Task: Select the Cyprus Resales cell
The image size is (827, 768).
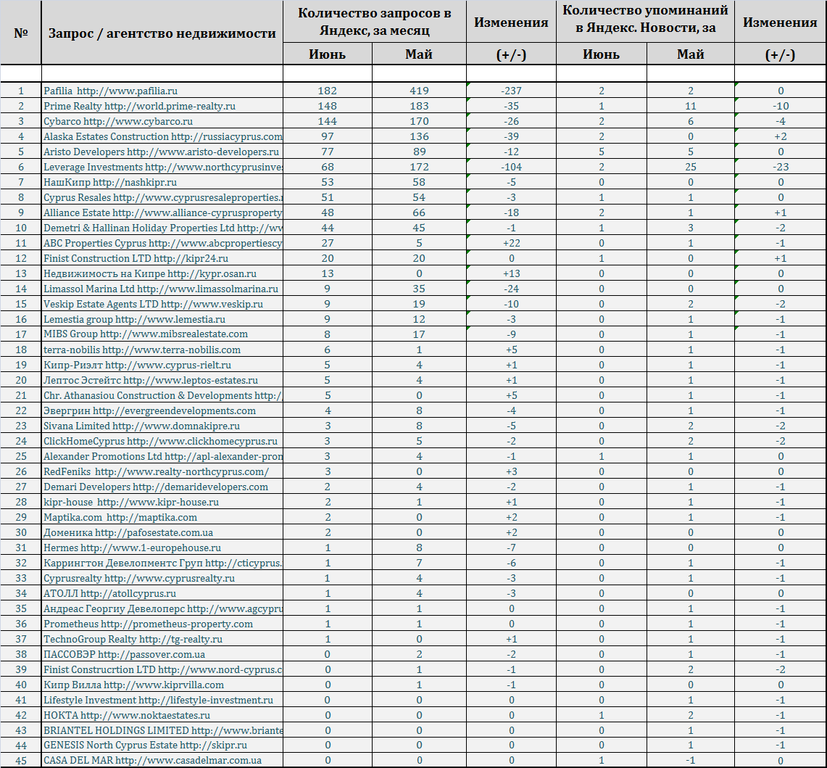Action: coord(162,198)
